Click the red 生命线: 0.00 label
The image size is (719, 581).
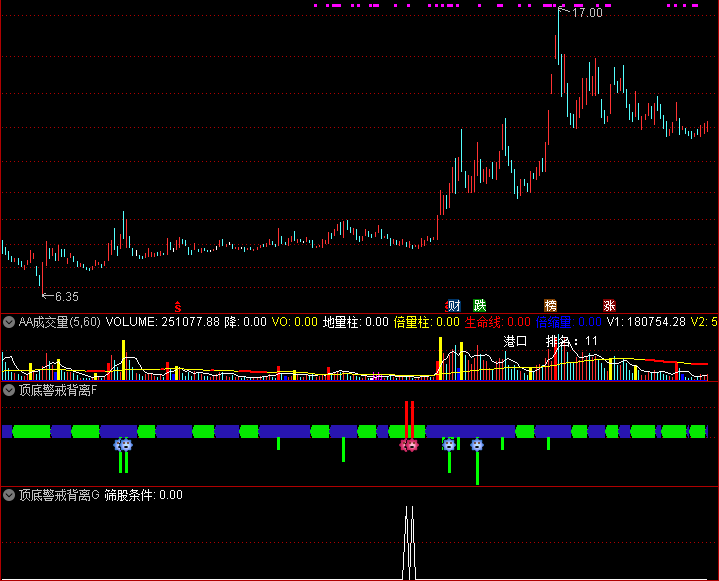[498, 322]
